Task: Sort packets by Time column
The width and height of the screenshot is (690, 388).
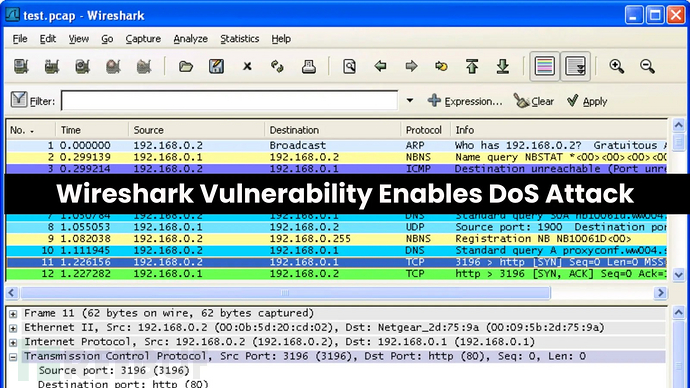Action: (92, 130)
